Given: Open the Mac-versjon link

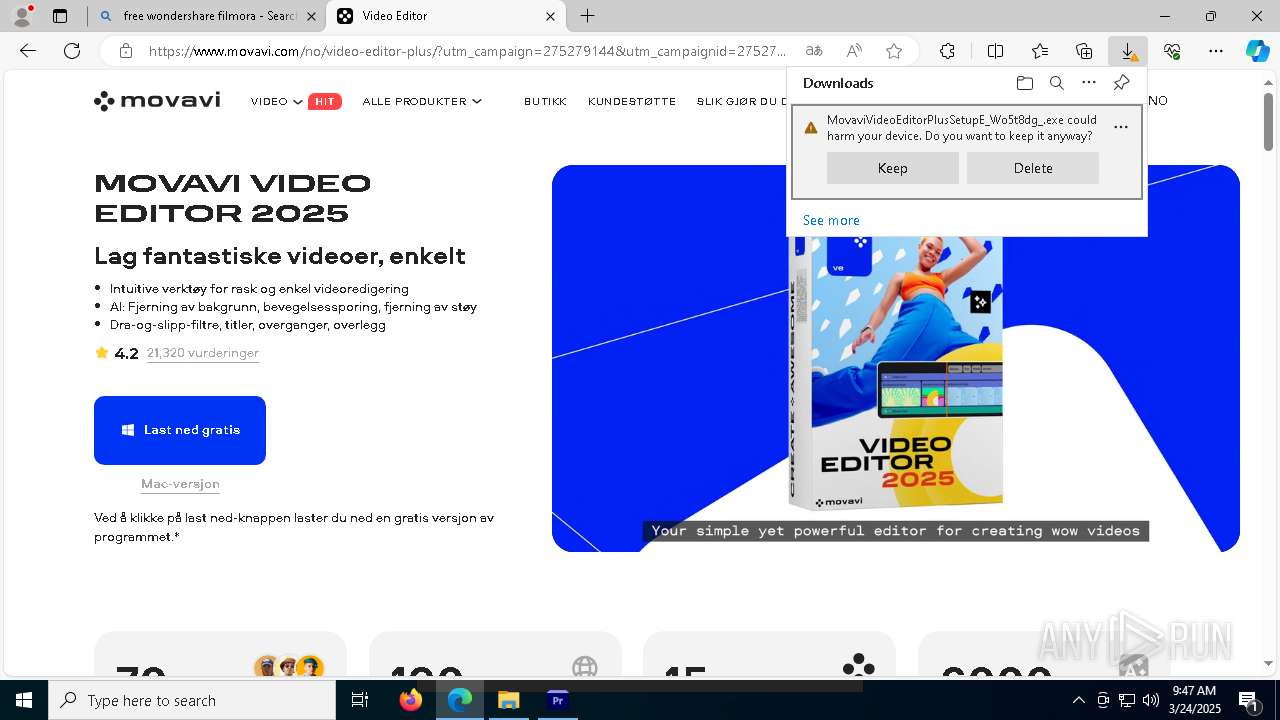Looking at the screenshot, I should 180,484.
